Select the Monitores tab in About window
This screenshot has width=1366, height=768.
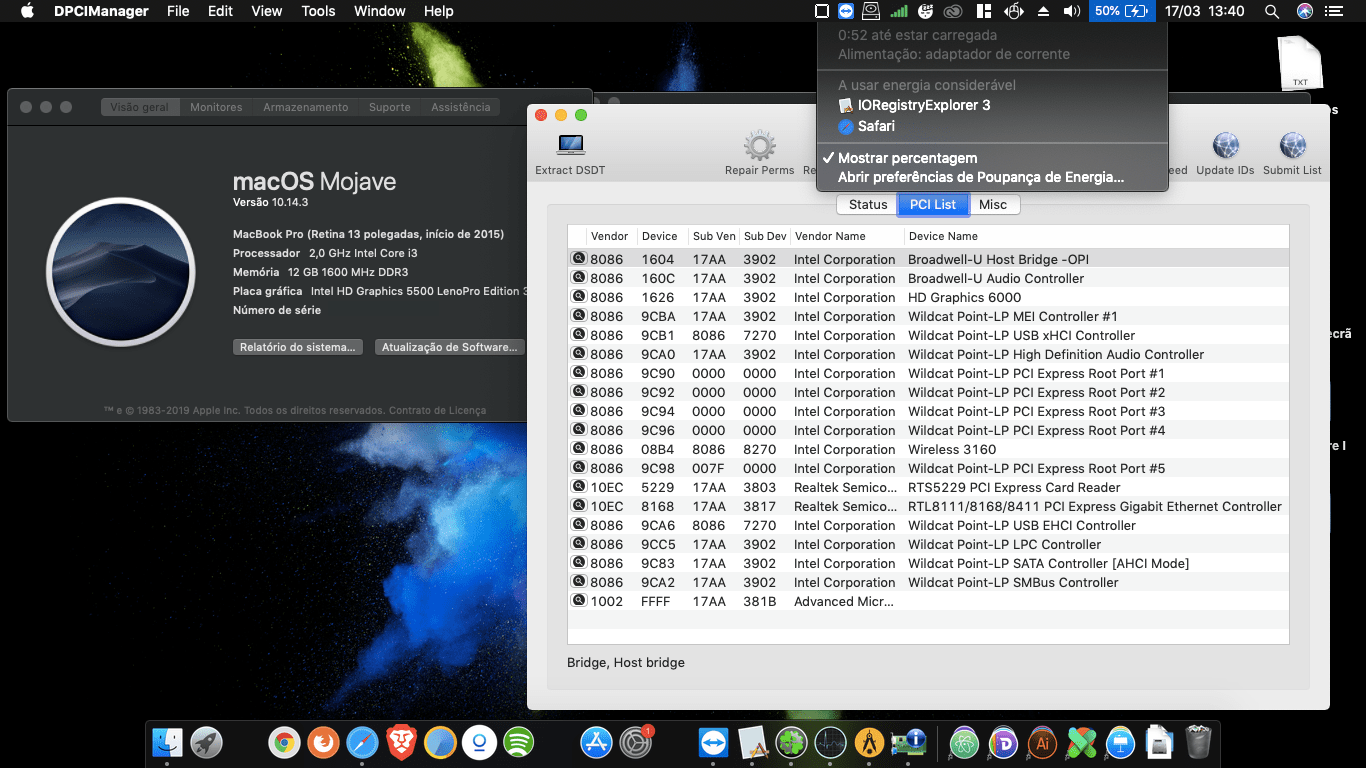pos(215,106)
